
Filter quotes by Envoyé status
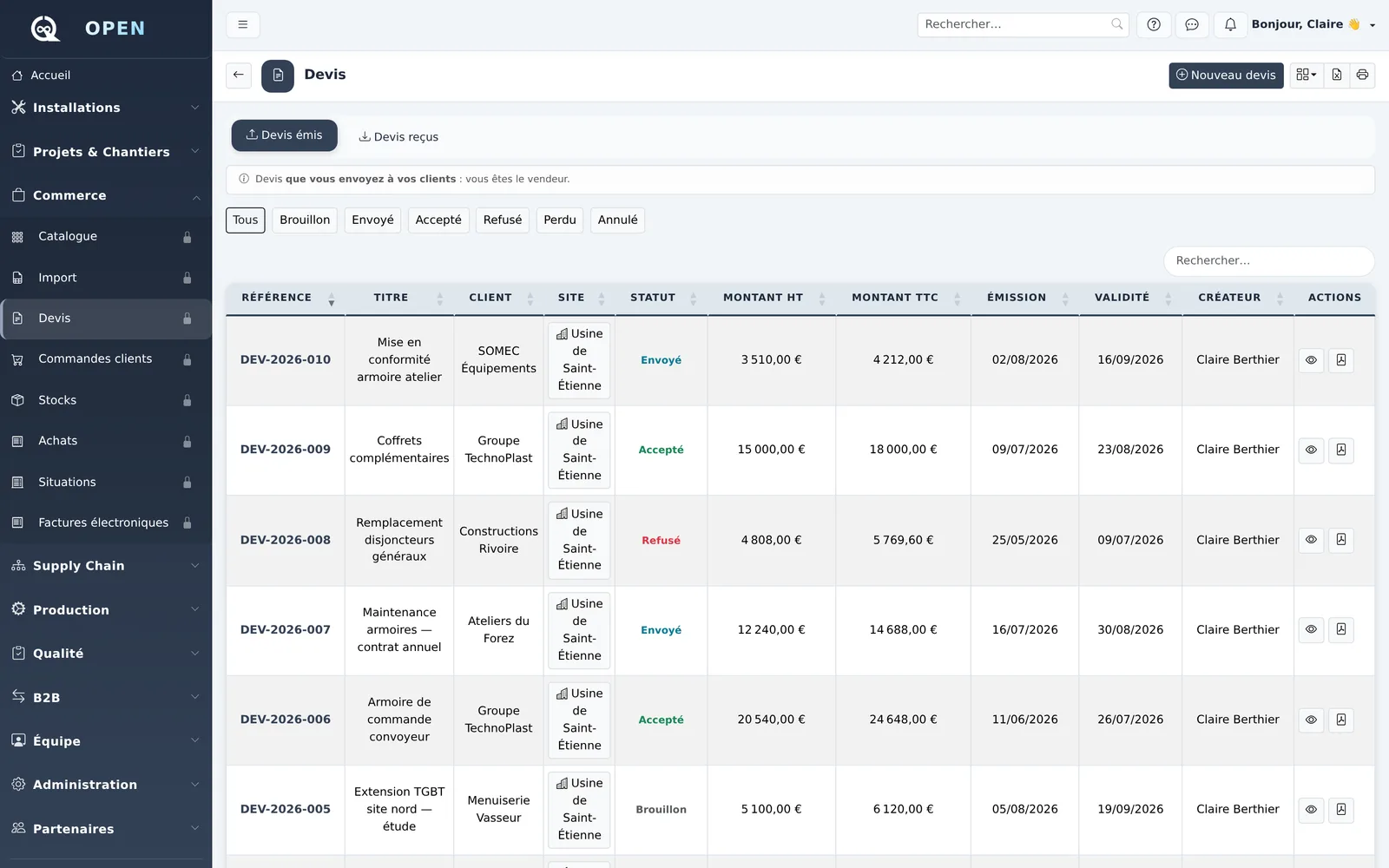372,220
